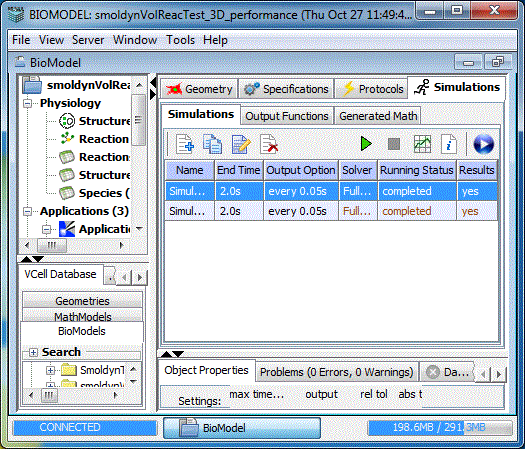
Task: Expand the Search panel plus box
Action: coord(33,352)
